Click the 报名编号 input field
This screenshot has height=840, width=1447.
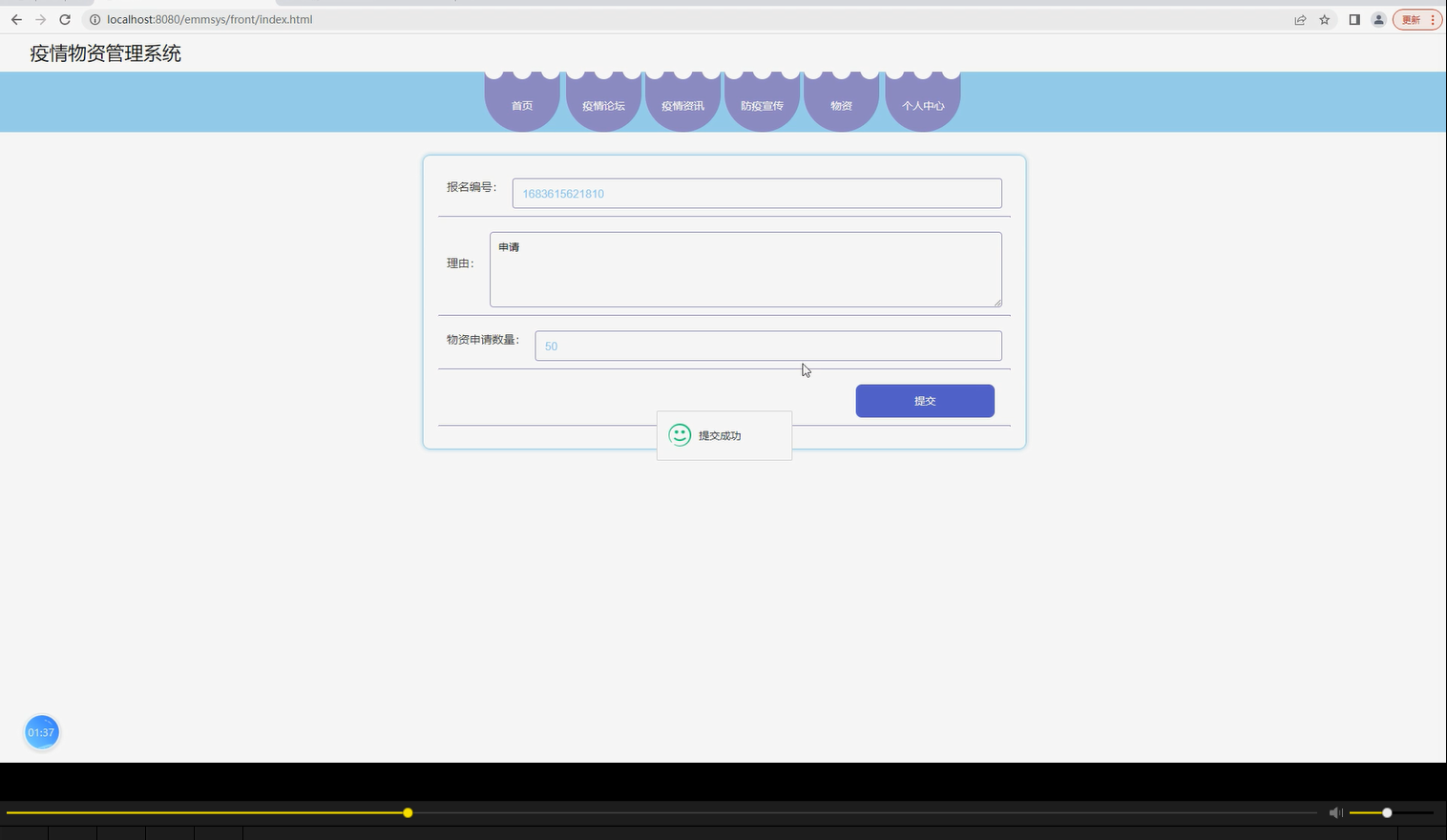click(x=757, y=193)
